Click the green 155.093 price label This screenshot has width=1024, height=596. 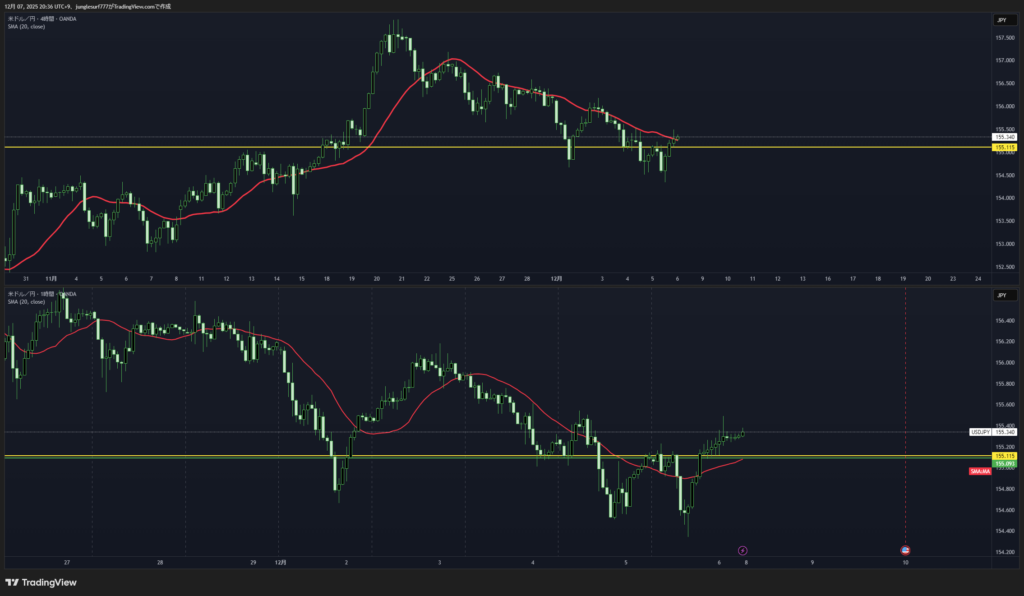1003,464
